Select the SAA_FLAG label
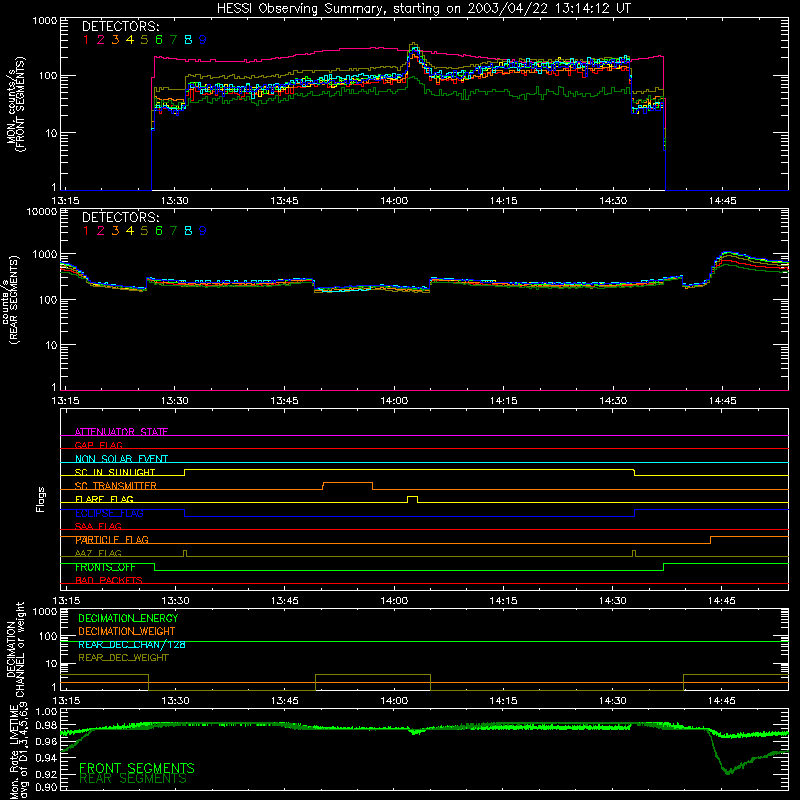 tap(98, 526)
